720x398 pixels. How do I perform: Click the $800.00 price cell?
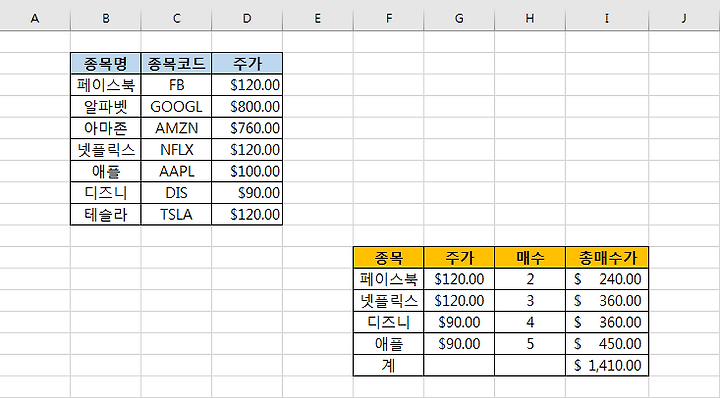pyautogui.click(x=247, y=107)
